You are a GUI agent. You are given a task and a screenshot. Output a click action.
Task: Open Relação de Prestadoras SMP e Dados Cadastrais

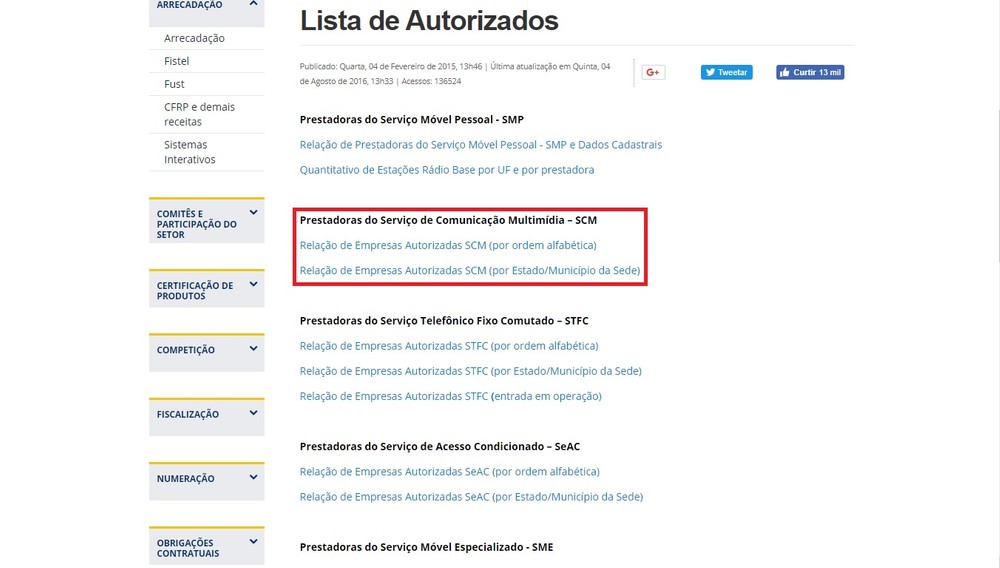[481, 145]
